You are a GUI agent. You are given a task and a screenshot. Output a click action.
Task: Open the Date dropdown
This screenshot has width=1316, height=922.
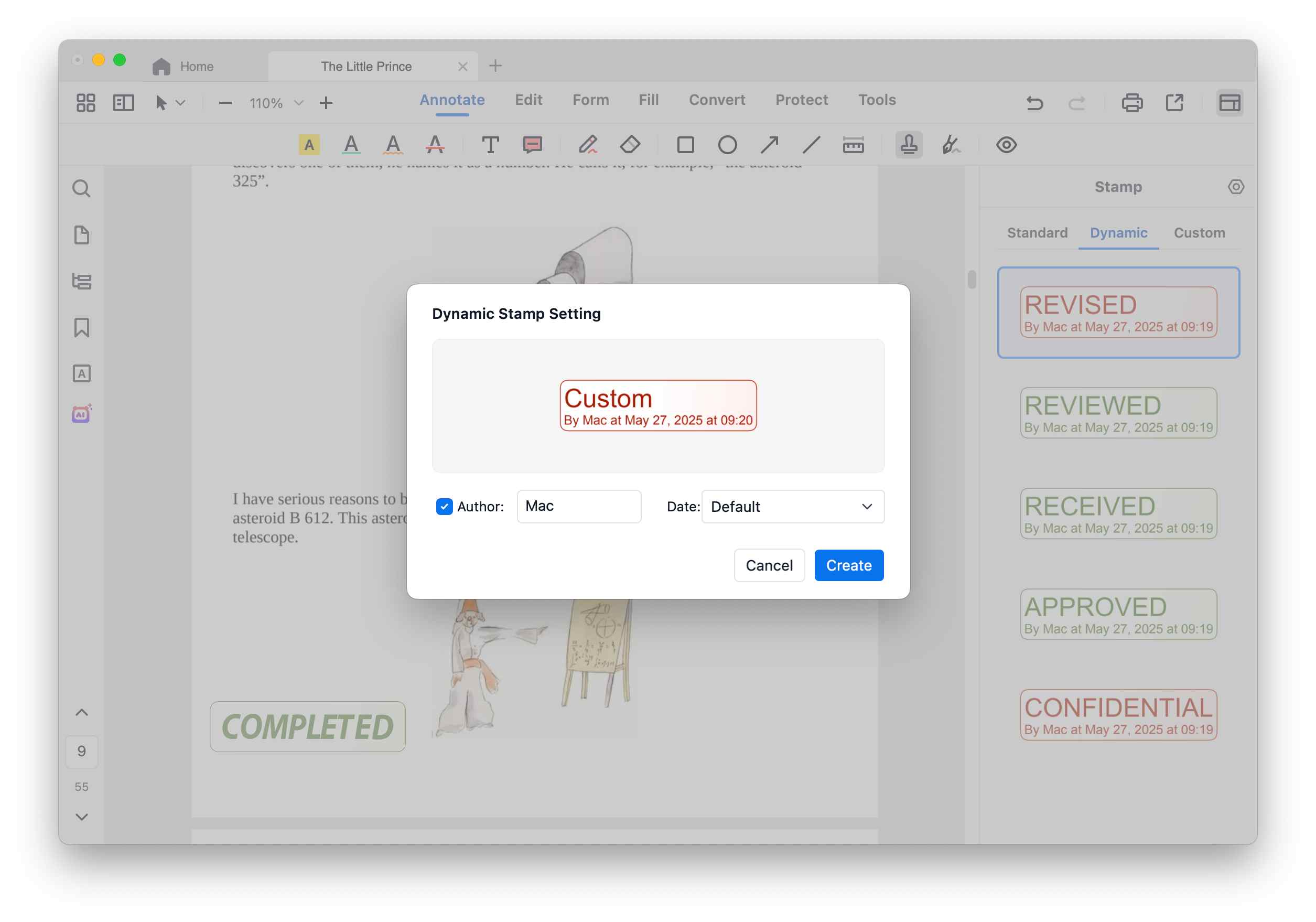793,506
